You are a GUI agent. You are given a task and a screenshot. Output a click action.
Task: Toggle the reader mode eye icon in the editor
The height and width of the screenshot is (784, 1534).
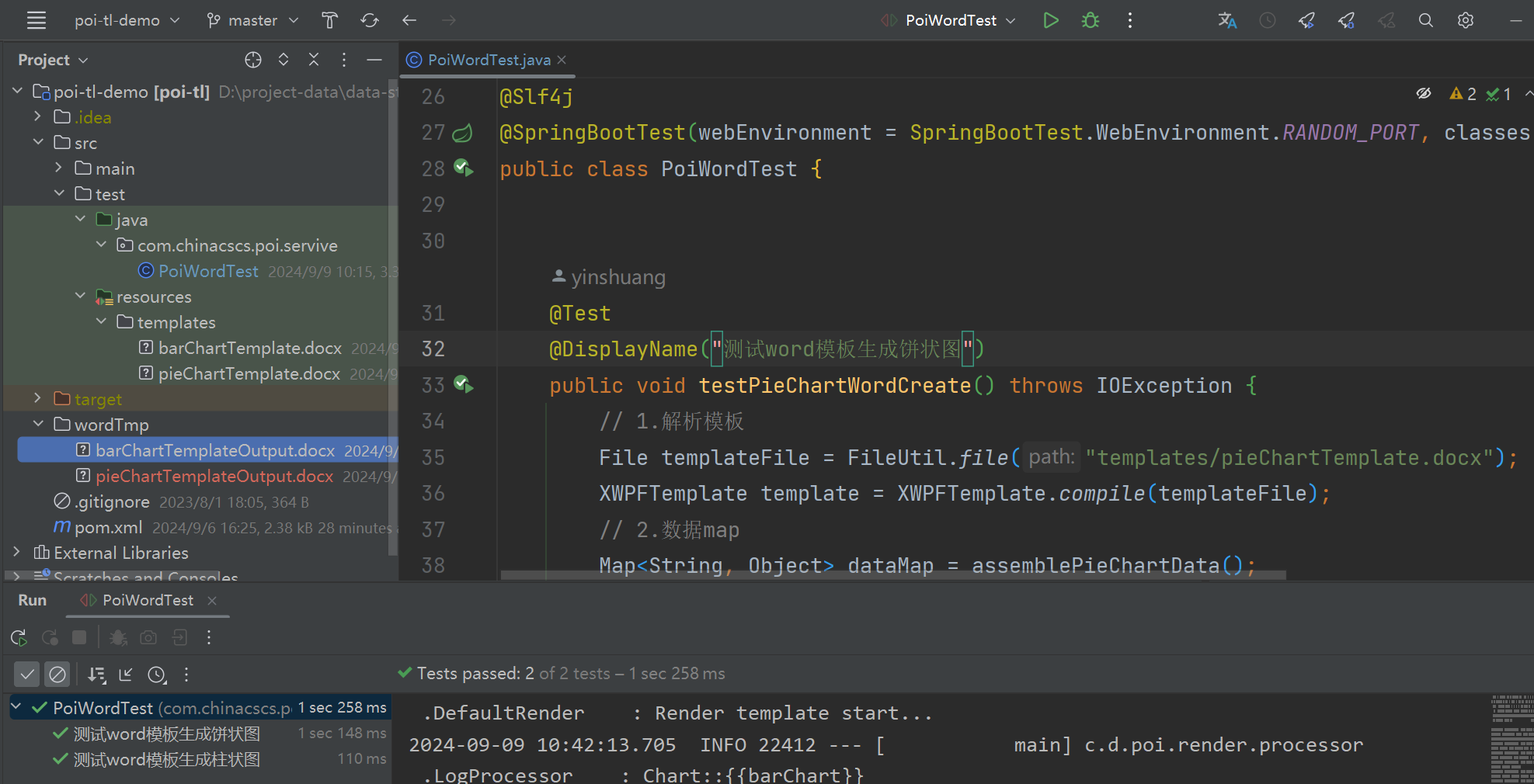click(x=1423, y=94)
